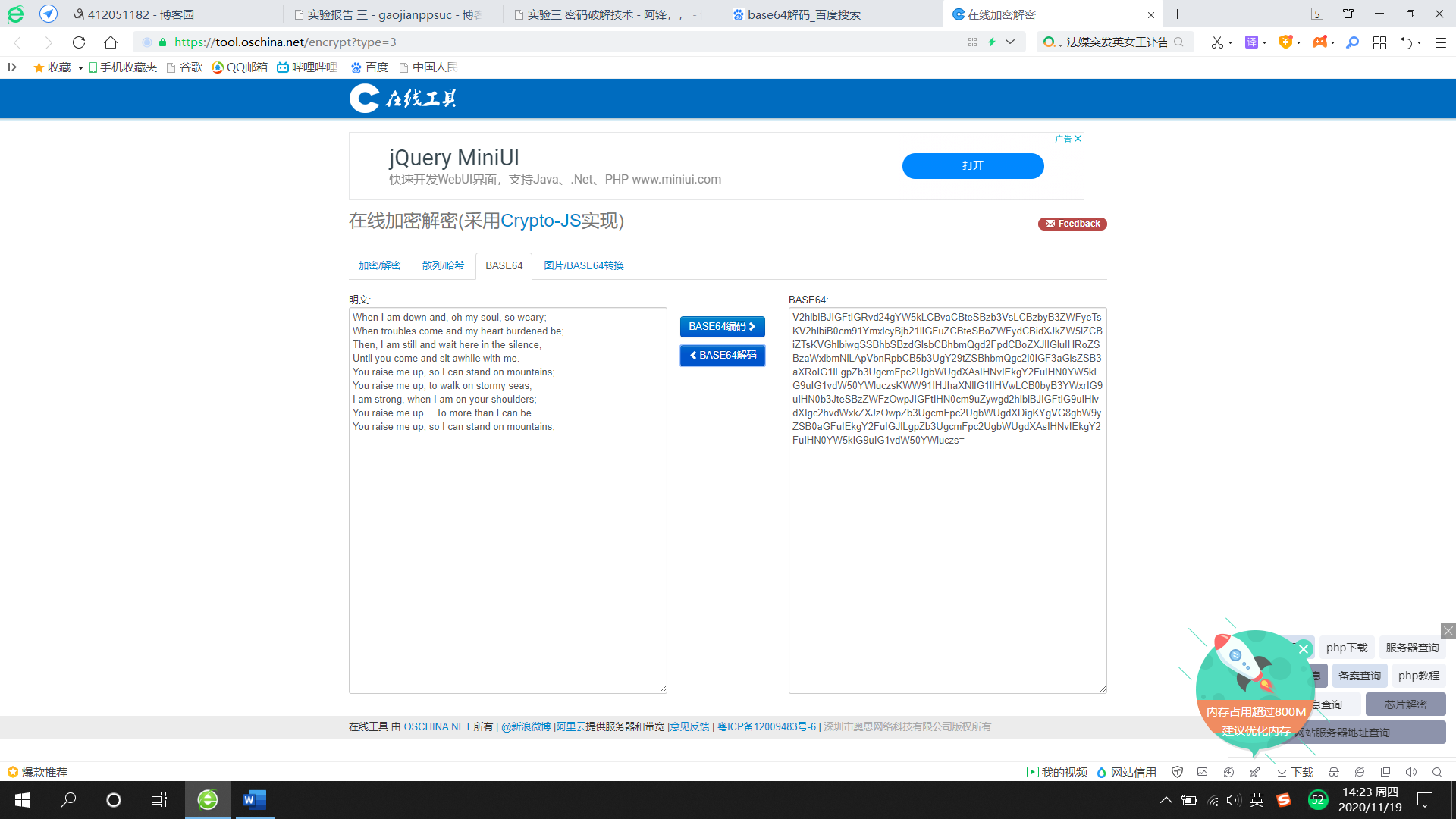
Task: Click the red Feedback button
Action: pos(1072,224)
